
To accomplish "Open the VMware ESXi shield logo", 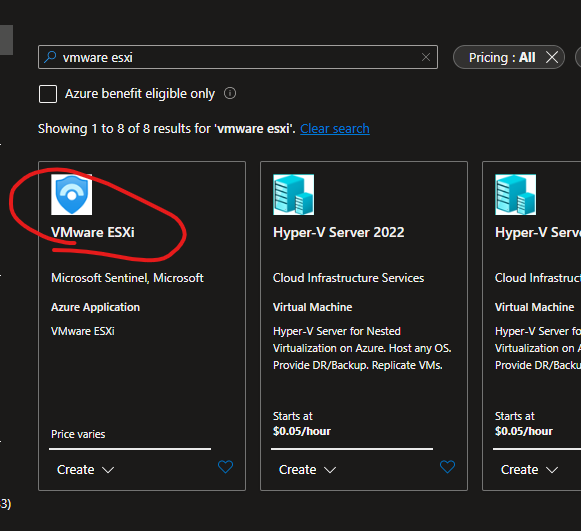I will tap(72, 195).
